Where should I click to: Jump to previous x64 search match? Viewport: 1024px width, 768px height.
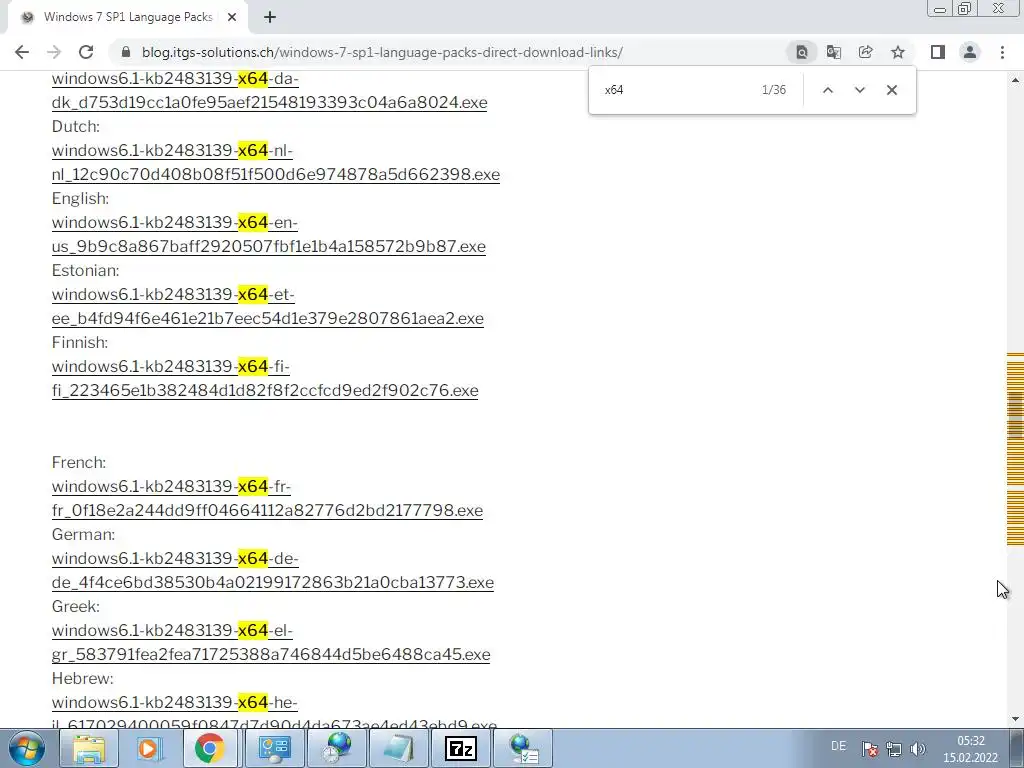[827, 90]
